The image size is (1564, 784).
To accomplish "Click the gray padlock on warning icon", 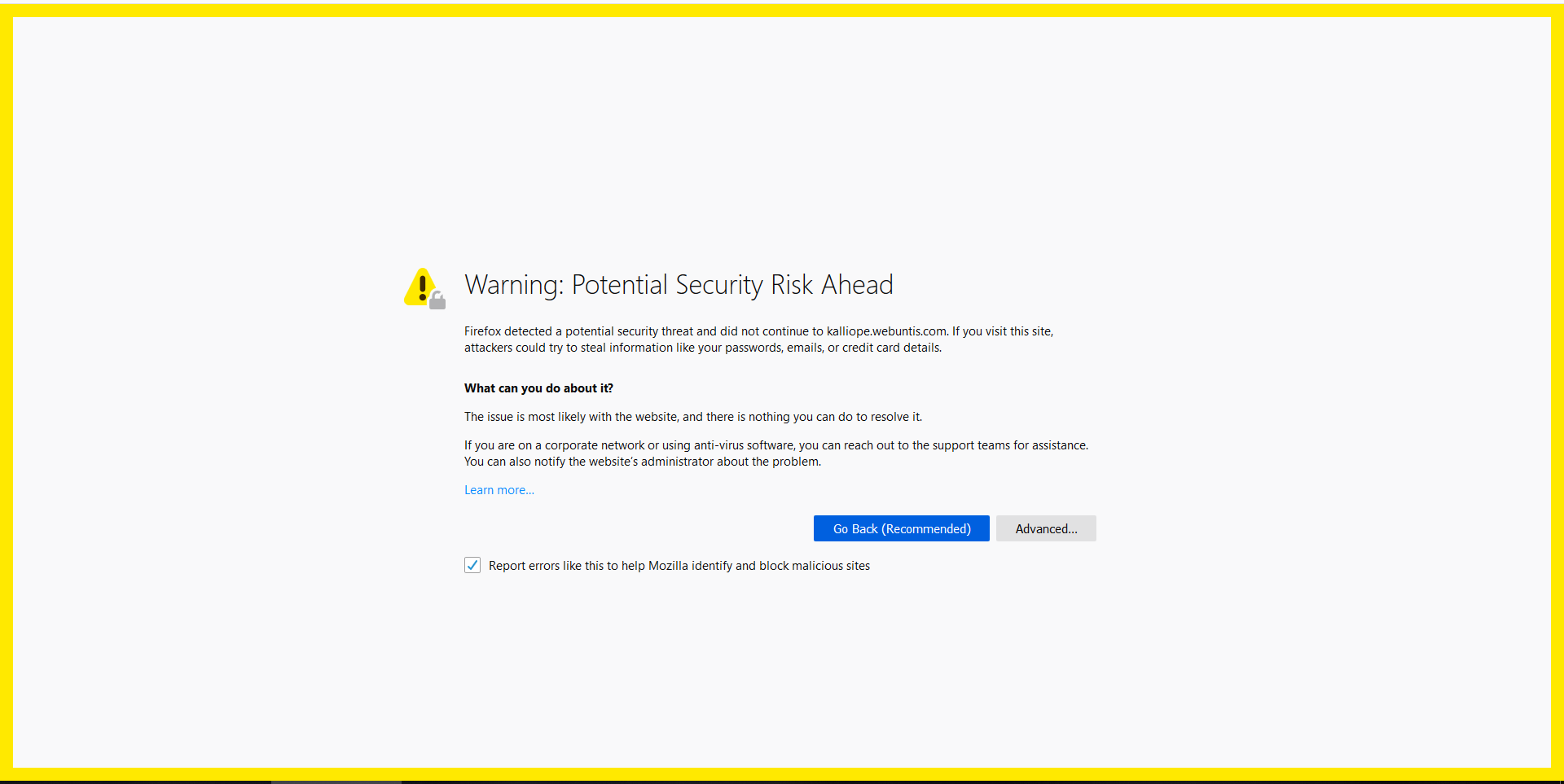I will 437,300.
